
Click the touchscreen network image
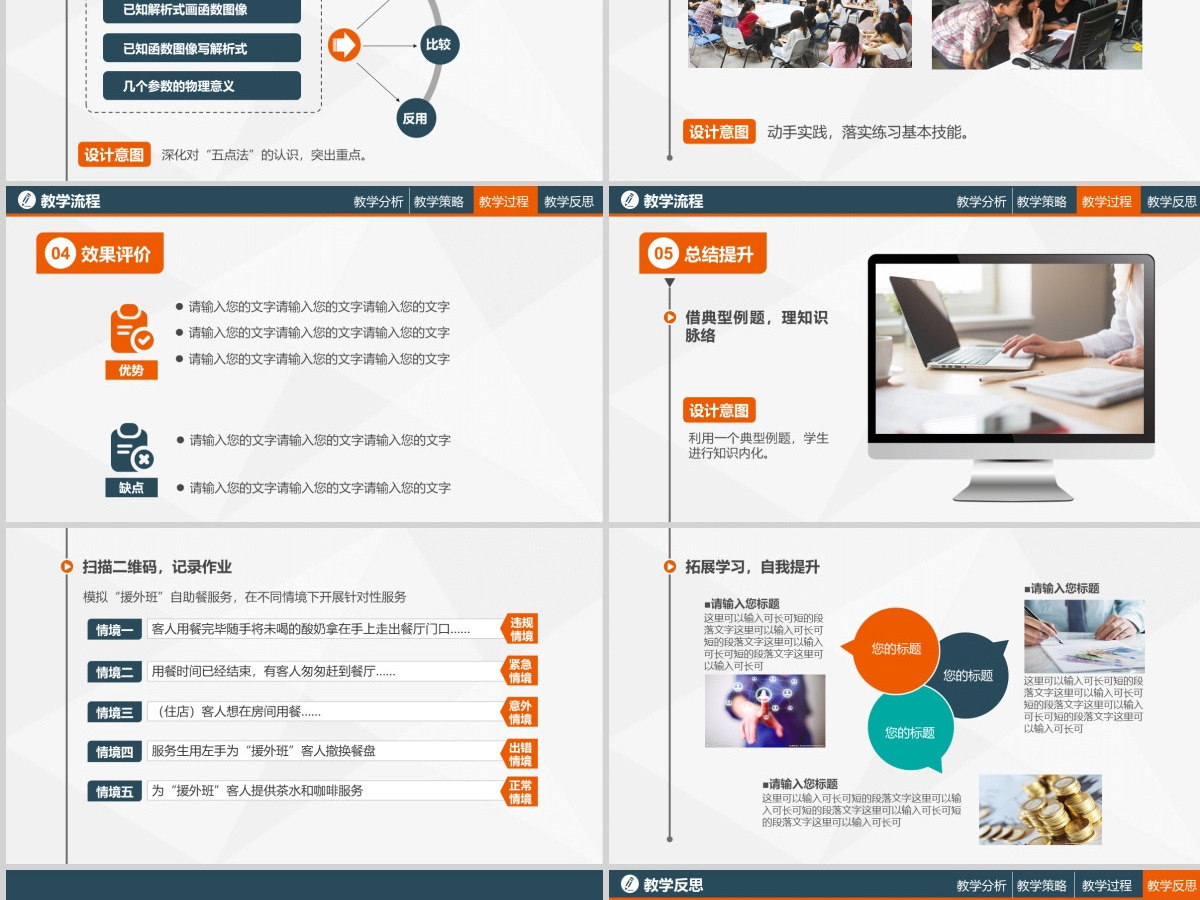click(x=765, y=711)
